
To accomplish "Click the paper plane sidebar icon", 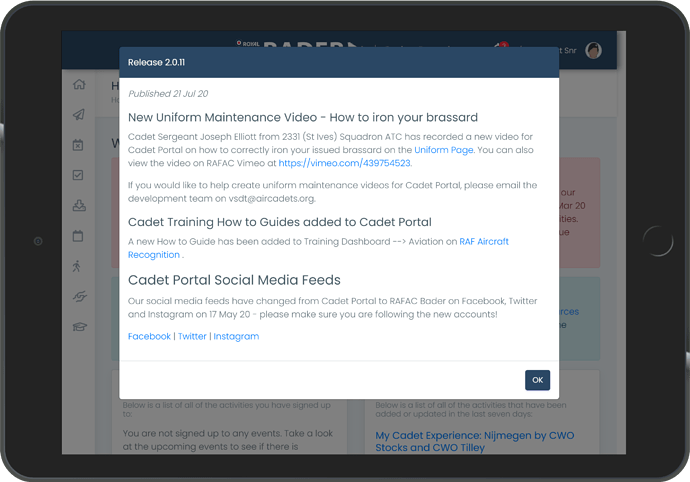I will pos(79,115).
